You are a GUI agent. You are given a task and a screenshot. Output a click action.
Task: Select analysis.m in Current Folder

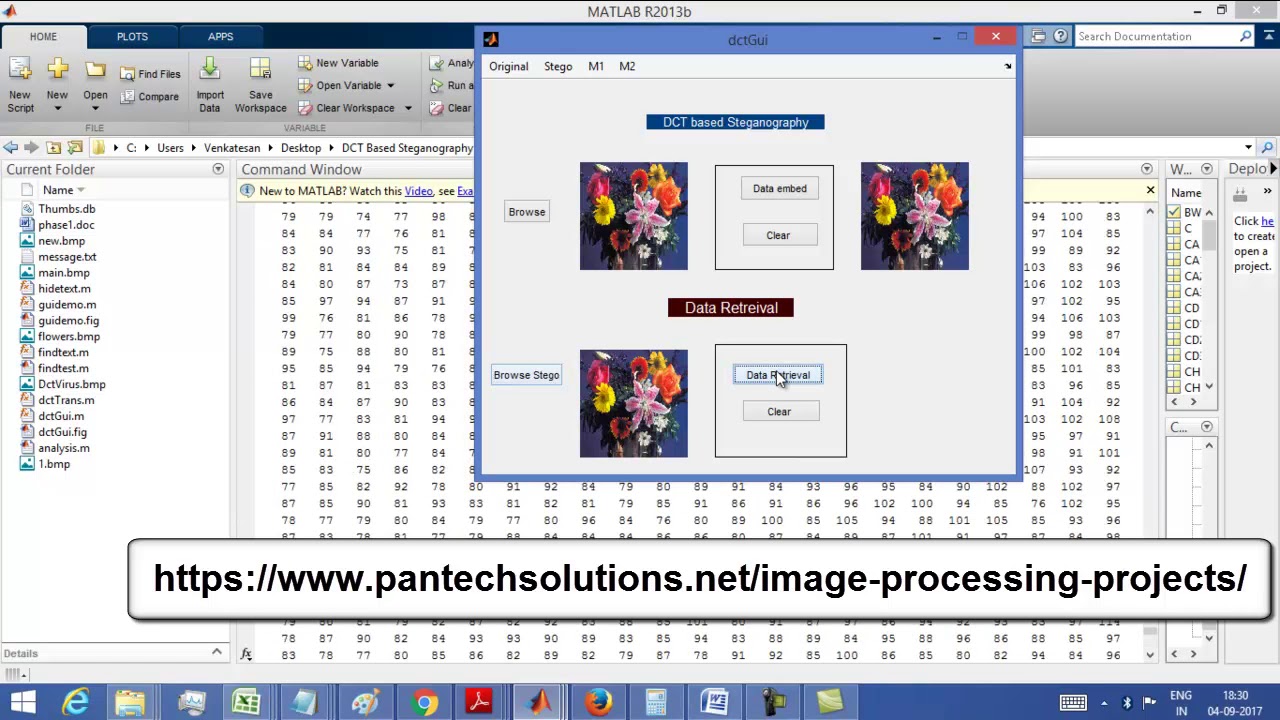click(64, 448)
